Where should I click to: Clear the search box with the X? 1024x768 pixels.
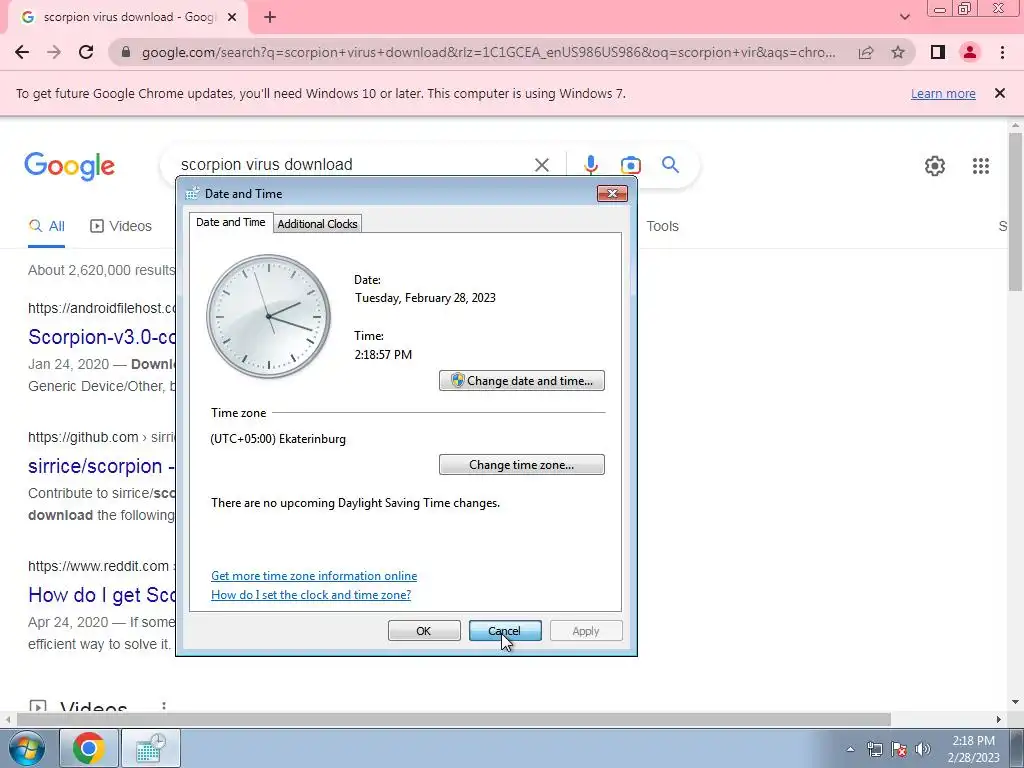(x=542, y=165)
